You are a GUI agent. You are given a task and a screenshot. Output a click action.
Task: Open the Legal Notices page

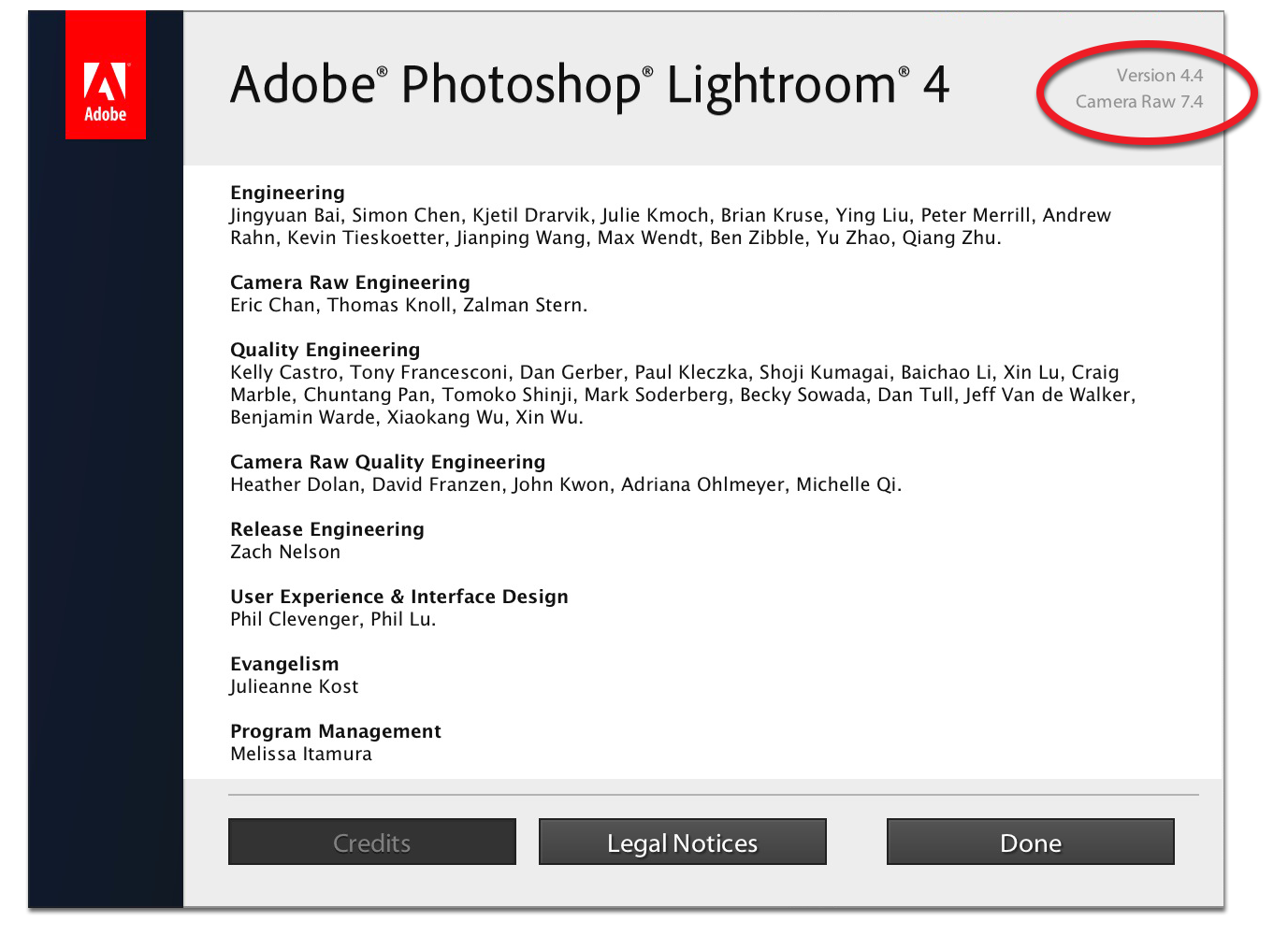click(683, 842)
